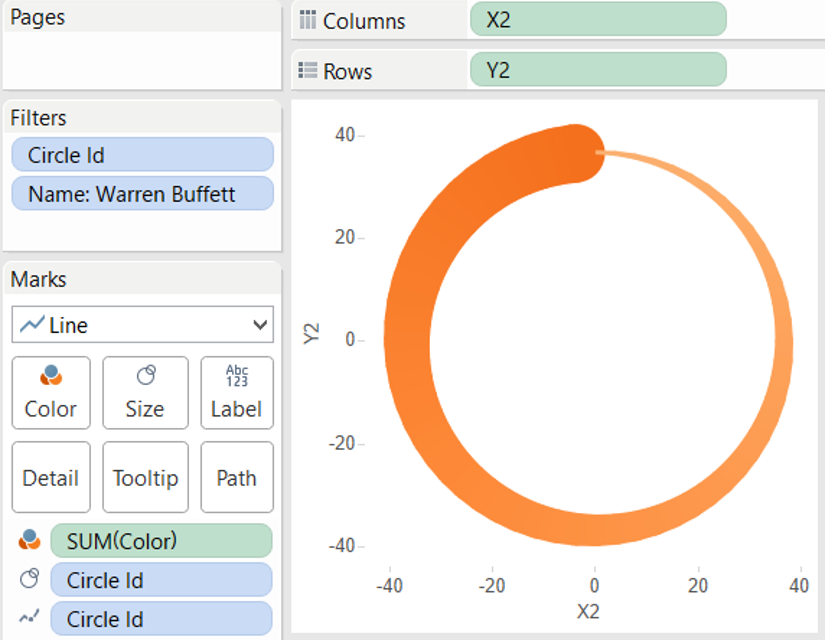Click the SUM(Color) pill
This screenshot has height=640, width=825.
161,541
